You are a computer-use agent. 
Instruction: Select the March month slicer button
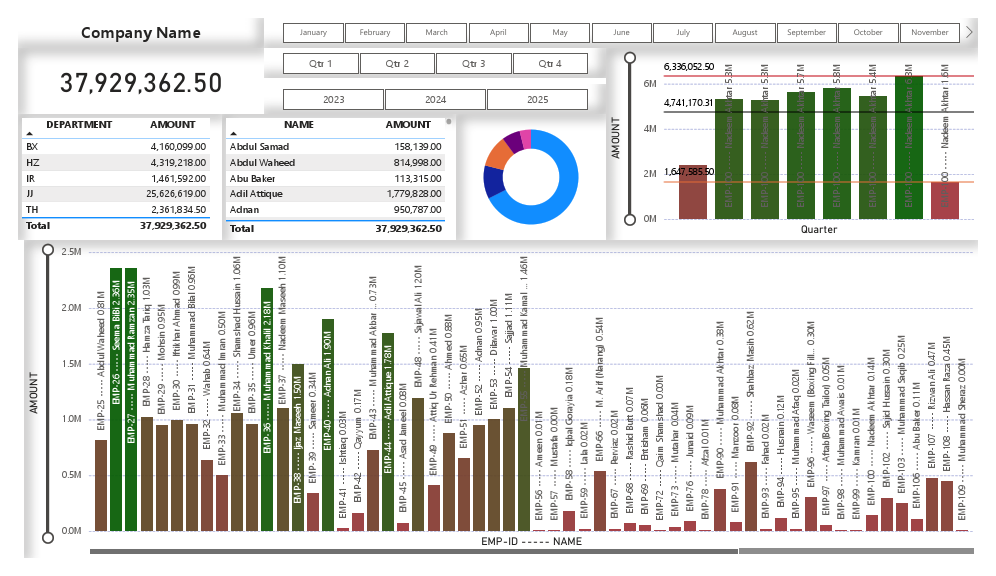point(436,31)
